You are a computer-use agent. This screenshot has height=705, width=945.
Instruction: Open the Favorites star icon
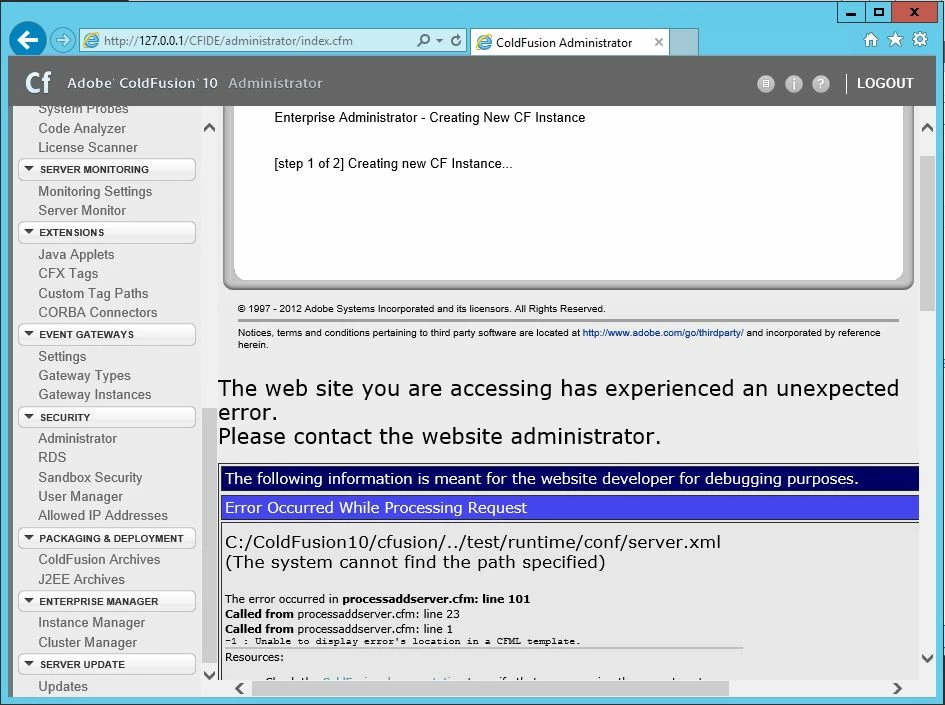pos(896,40)
